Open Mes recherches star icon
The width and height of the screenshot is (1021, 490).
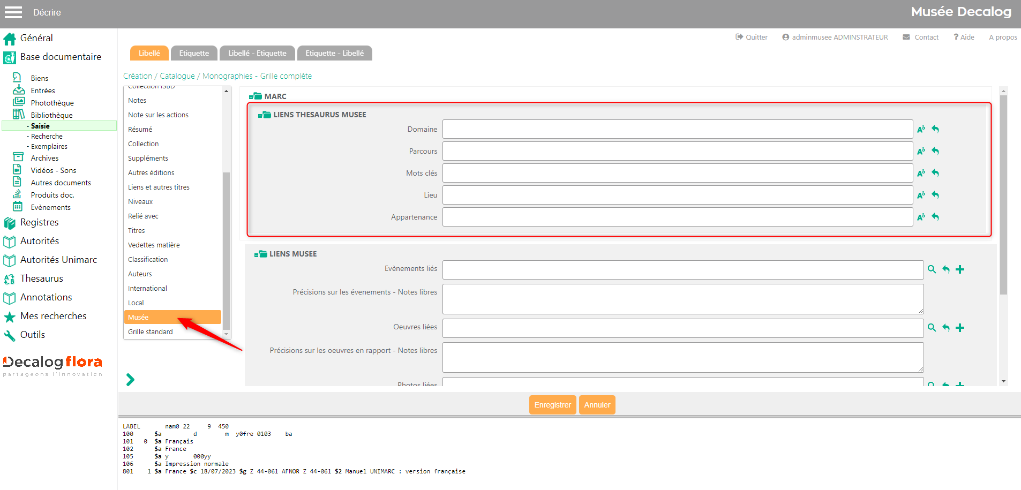(x=10, y=316)
